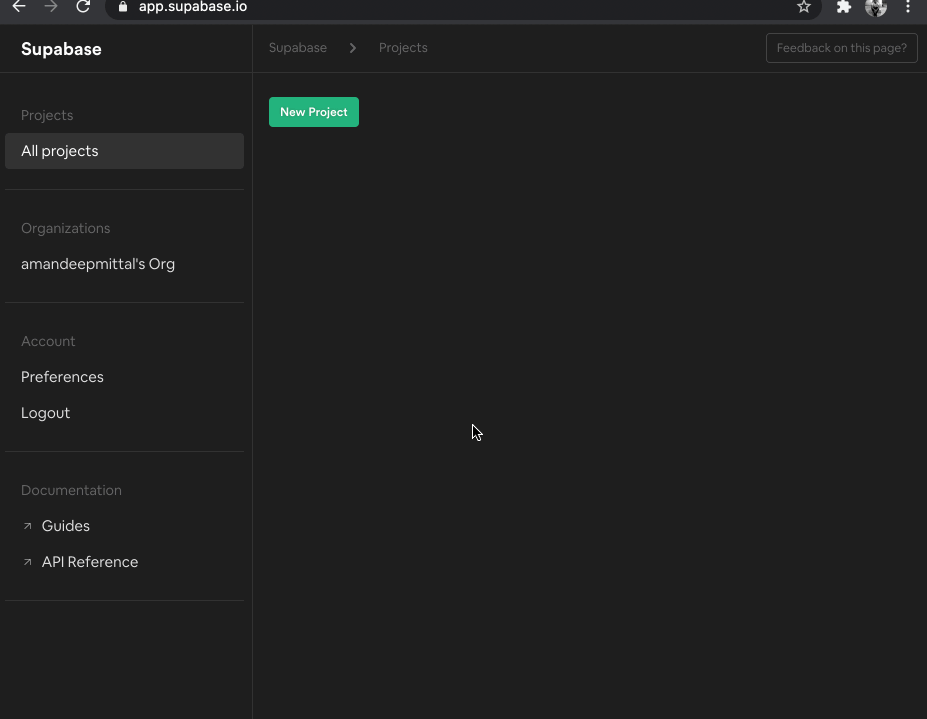Viewport: 927px width, 719px height.
Task: Open the Projects breadcrumb
Action: (x=403, y=48)
